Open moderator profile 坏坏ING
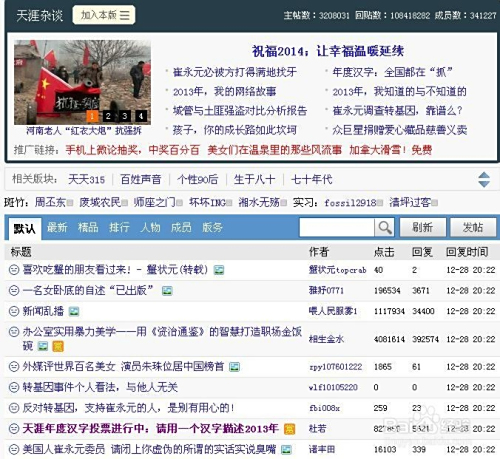 [x=208, y=202]
